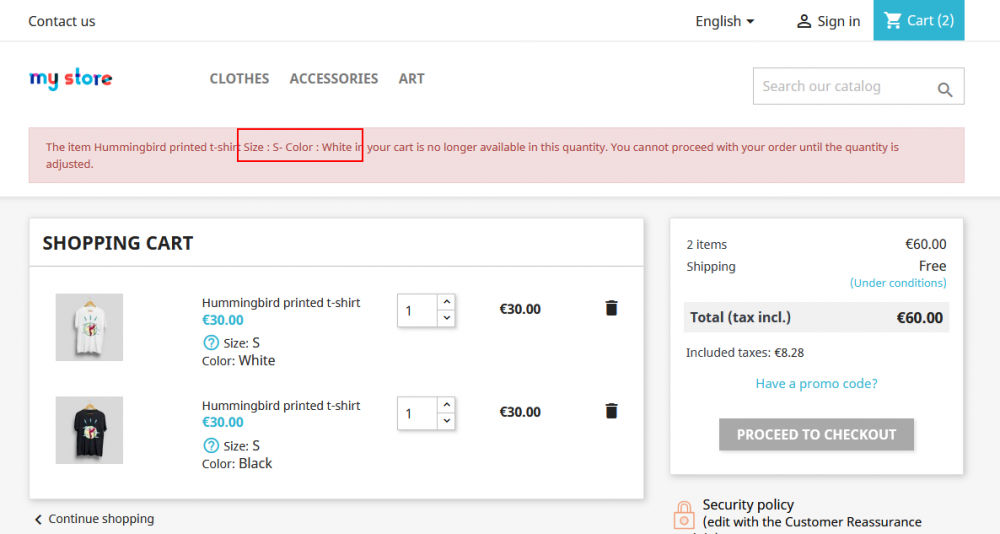Click the search magnifier icon
This screenshot has height=534, width=1000.
point(945,90)
